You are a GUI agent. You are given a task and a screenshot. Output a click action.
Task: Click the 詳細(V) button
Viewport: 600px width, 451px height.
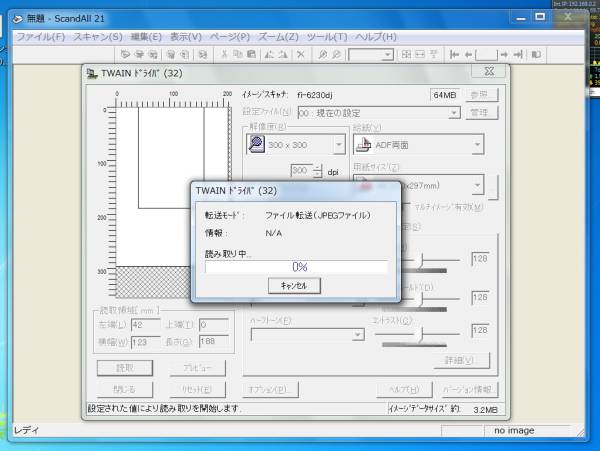click(x=461, y=360)
